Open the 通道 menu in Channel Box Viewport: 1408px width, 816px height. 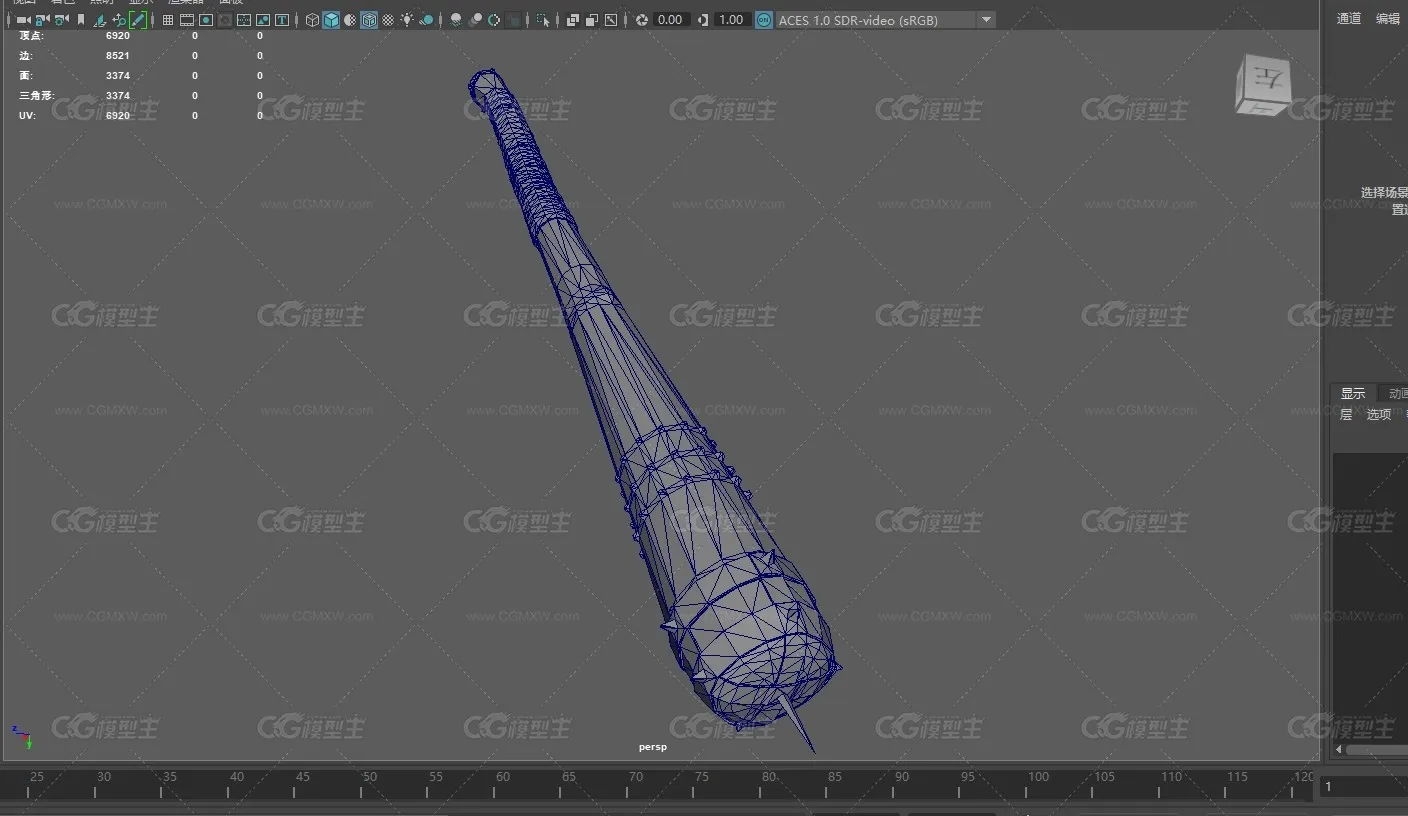(1349, 18)
